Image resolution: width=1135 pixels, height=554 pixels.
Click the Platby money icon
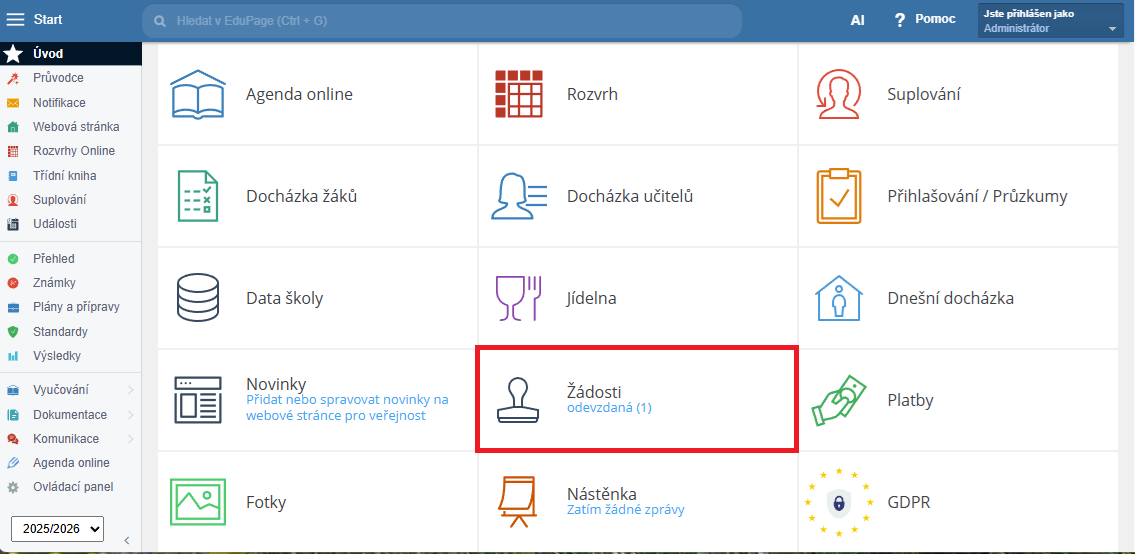click(x=839, y=400)
